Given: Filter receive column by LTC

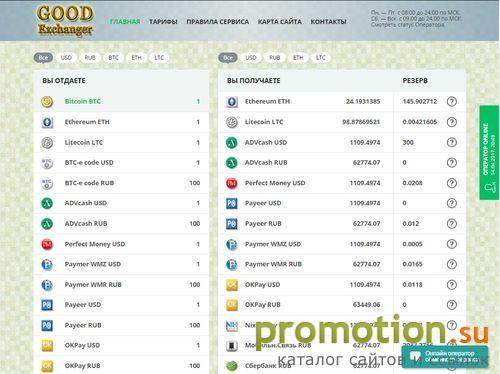Looking at the screenshot, I should 321,58.
